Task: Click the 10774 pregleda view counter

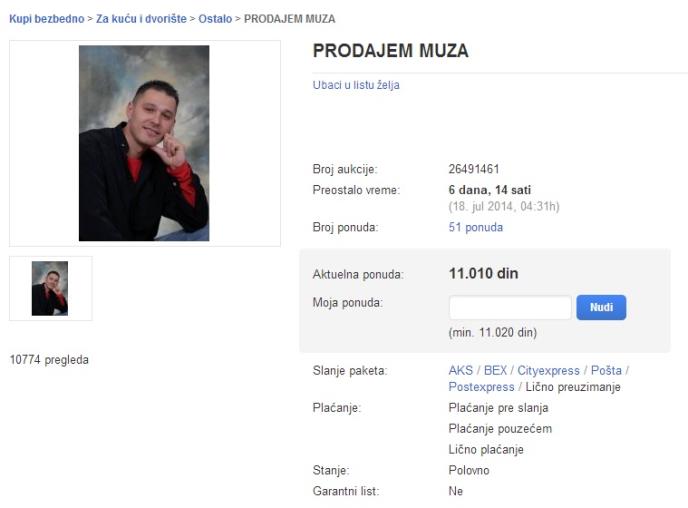Action: [49, 360]
